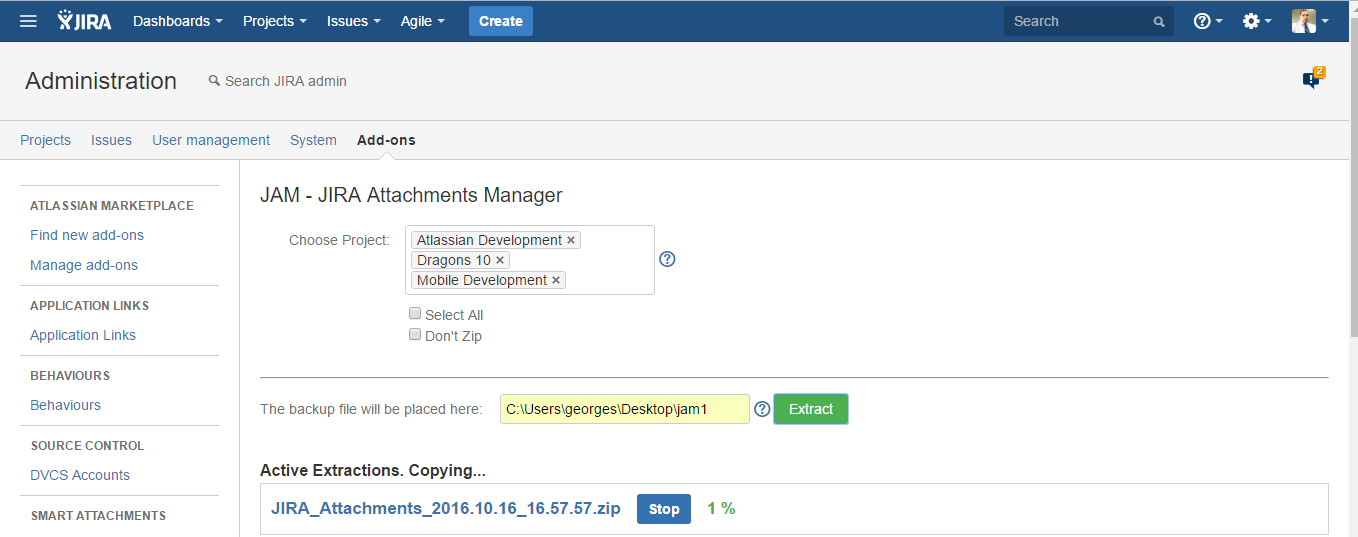Switch to the System tab
The width and height of the screenshot is (1358, 537).
(313, 140)
